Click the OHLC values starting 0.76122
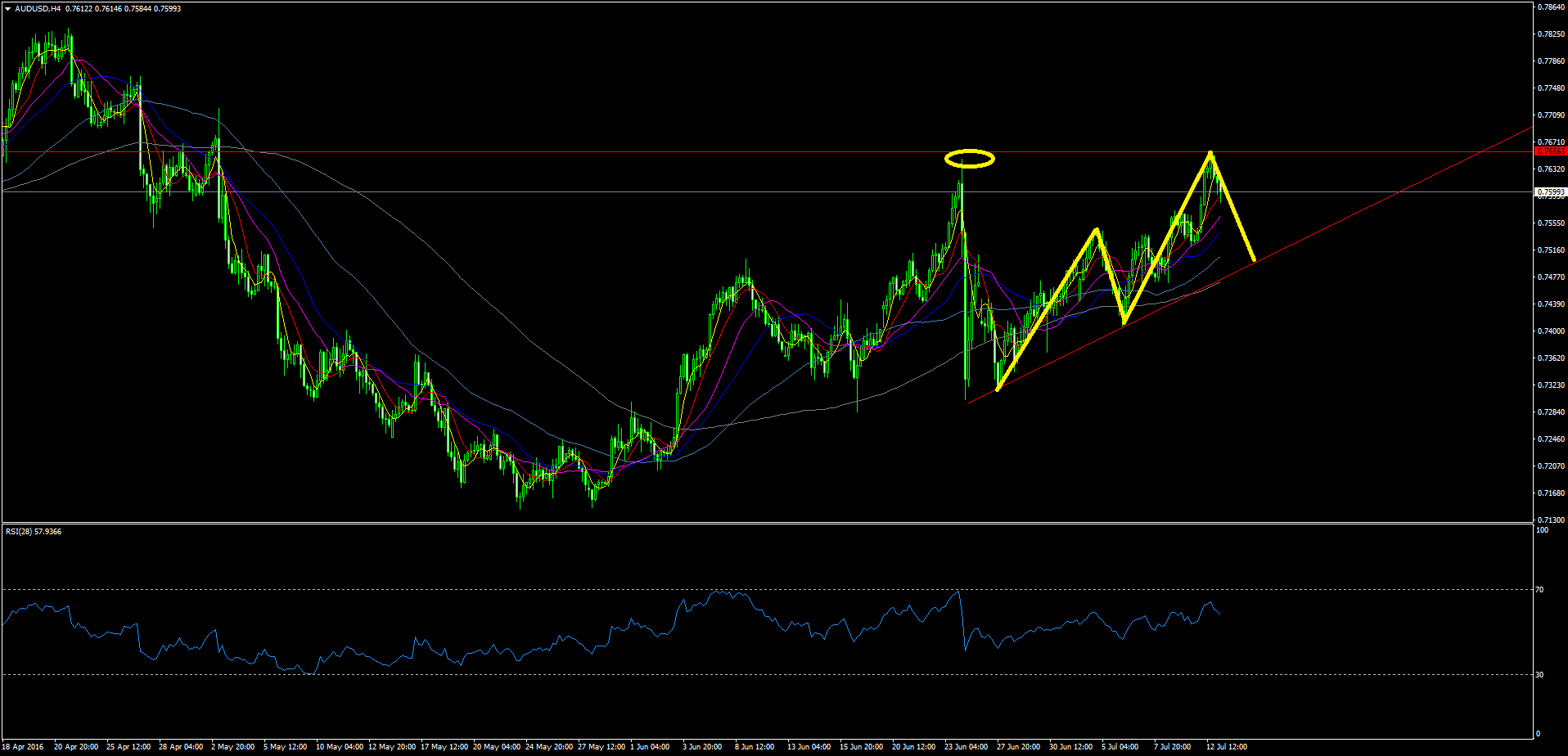 click(x=122, y=9)
